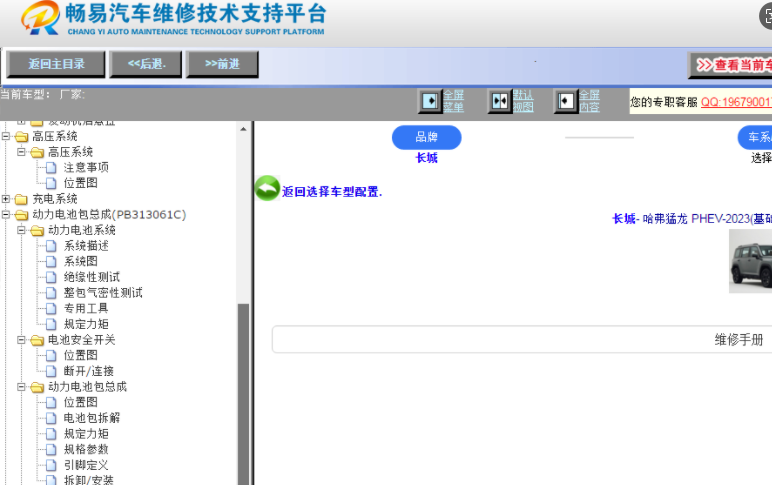Image resolution: width=772 pixels, height=485 pixels.
Task: Select the 默认视图 layout icon
Action: [x=500, y=101]
